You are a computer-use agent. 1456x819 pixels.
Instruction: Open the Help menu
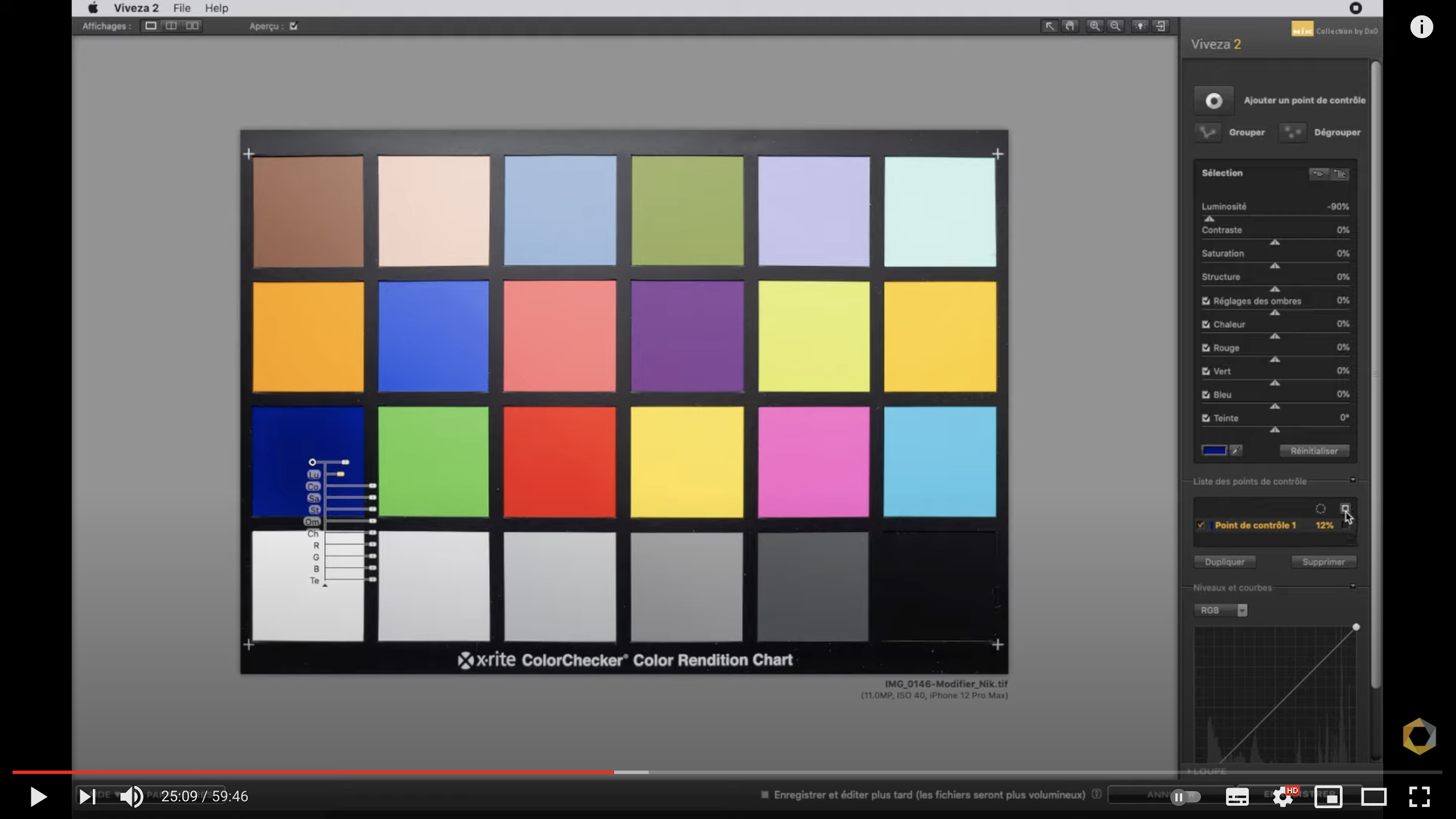[x=216, y=8]
